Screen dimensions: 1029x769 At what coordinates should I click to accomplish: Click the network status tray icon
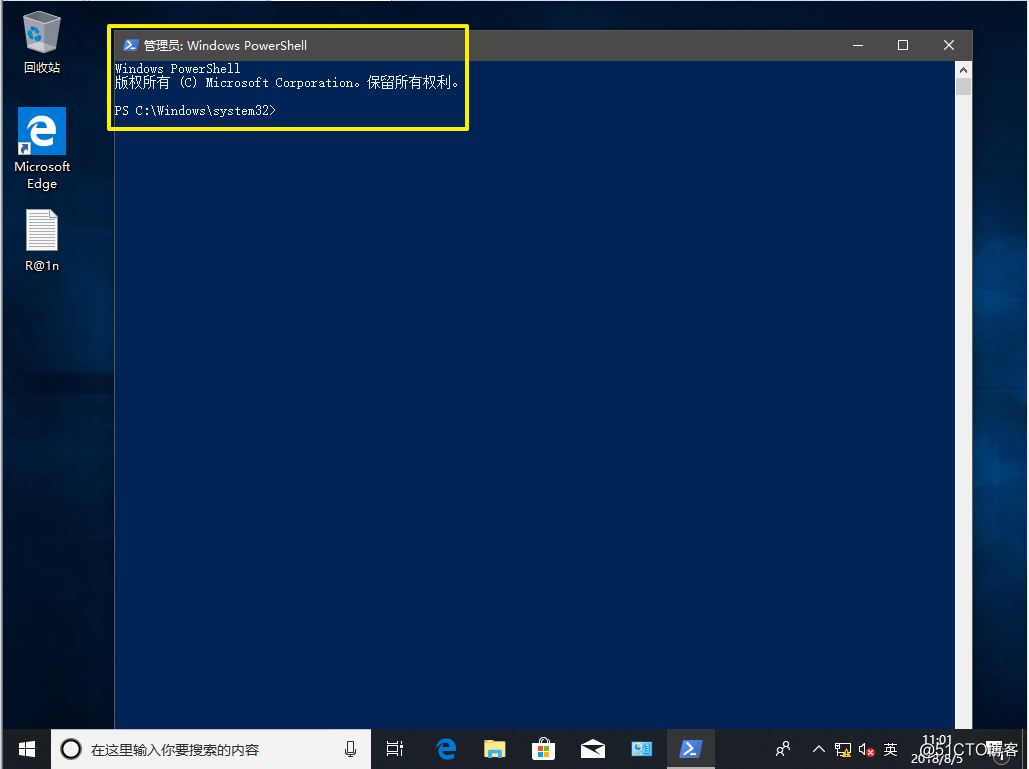pos(843,749)
